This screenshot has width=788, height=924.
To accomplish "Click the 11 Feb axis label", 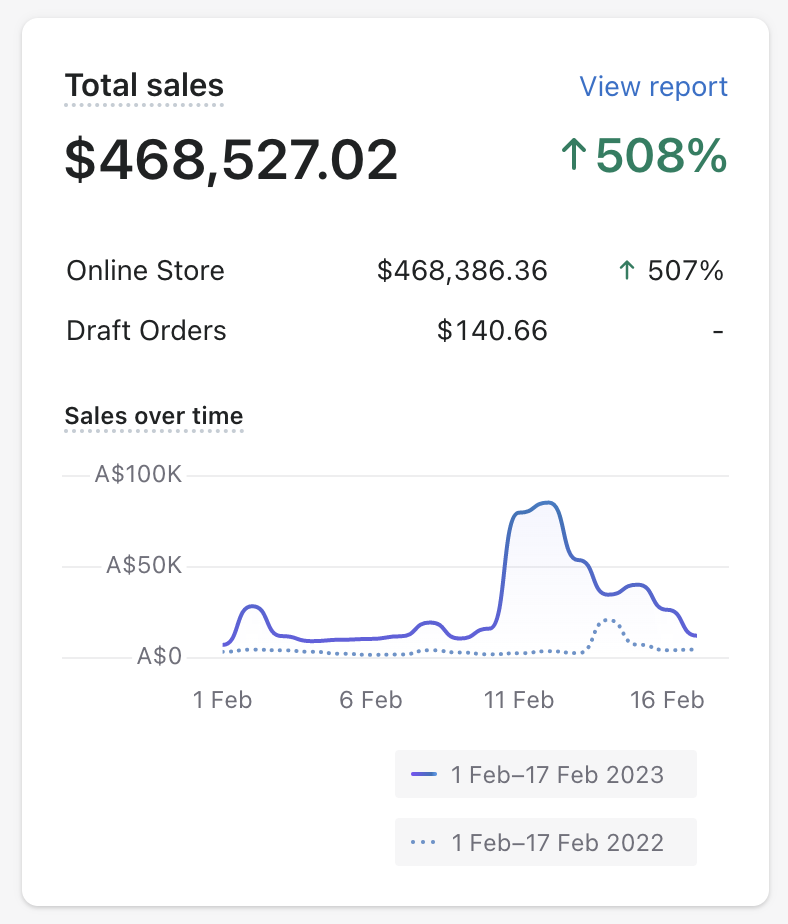I will click(519, 700).
